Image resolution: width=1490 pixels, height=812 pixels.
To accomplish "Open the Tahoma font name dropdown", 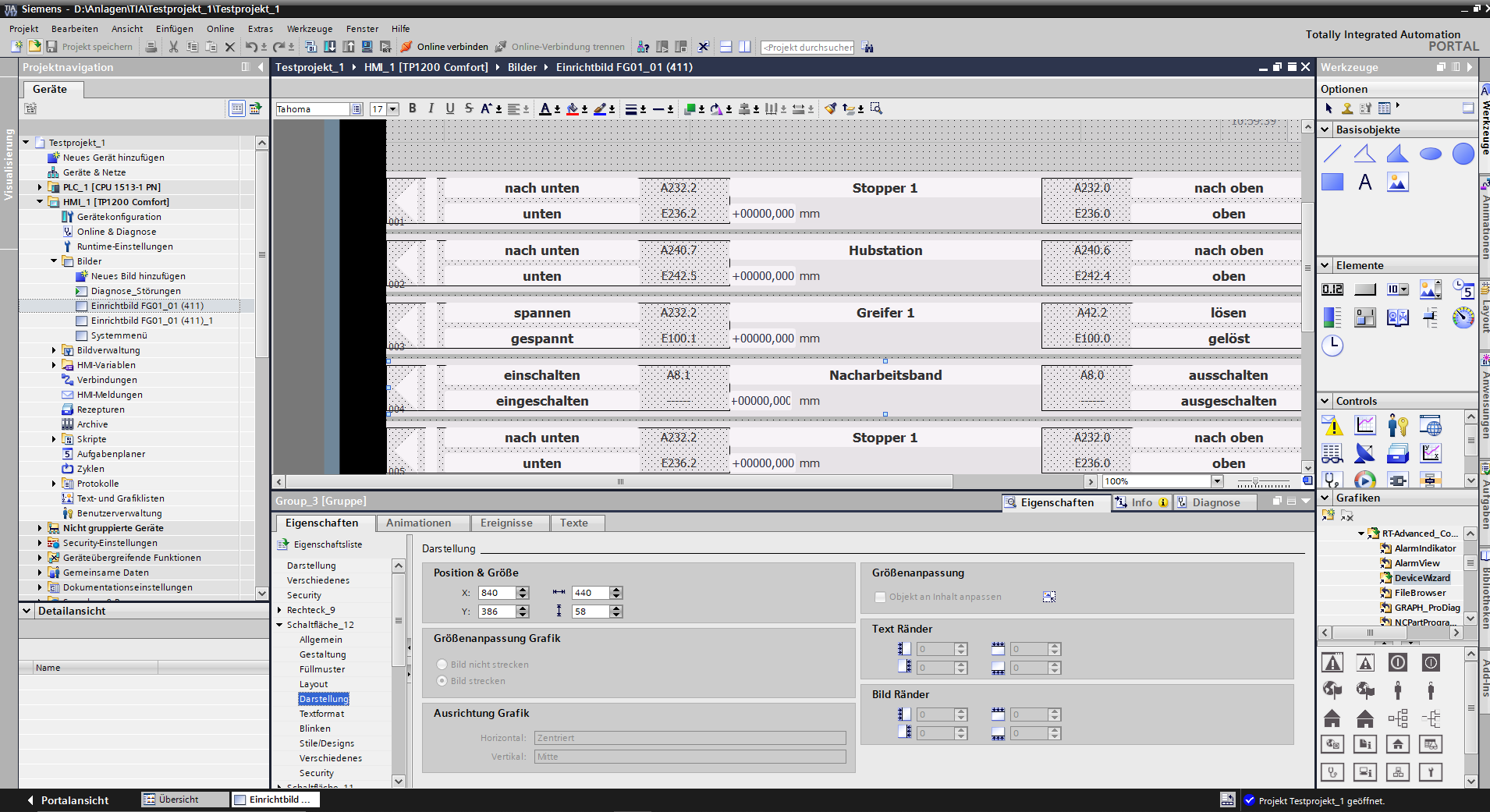I will click(x=357, y=109).
